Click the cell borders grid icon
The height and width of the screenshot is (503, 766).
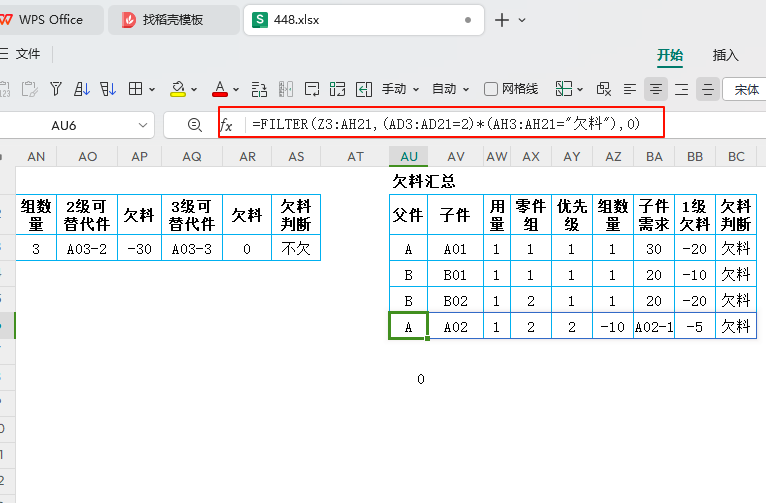click(135, 89)
